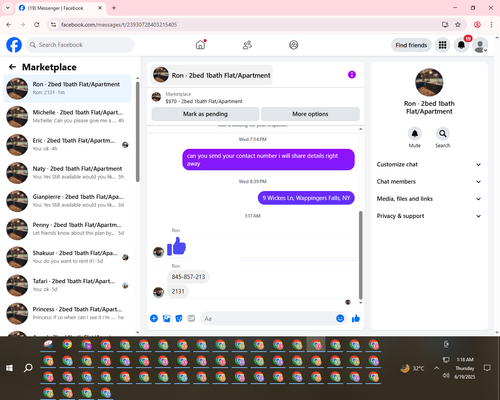
Task: Open the Ron 2bed 1bath conversation
Action: point(67,88)
